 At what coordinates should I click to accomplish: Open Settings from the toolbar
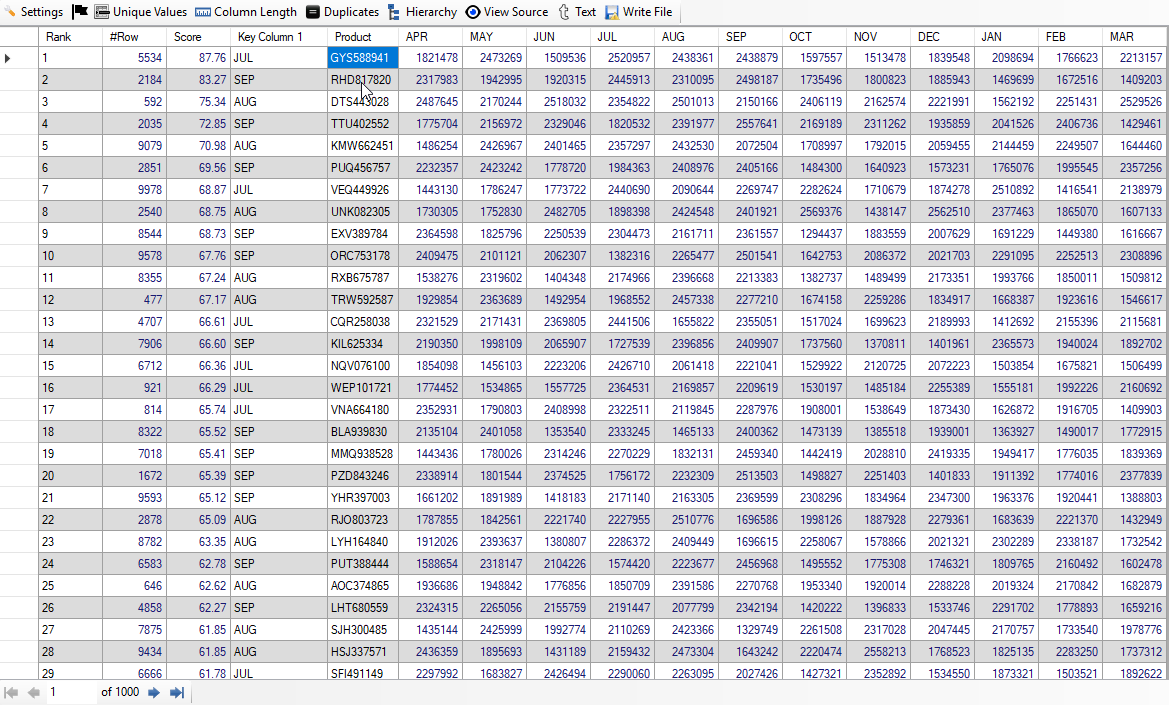[x=33, y=12]
